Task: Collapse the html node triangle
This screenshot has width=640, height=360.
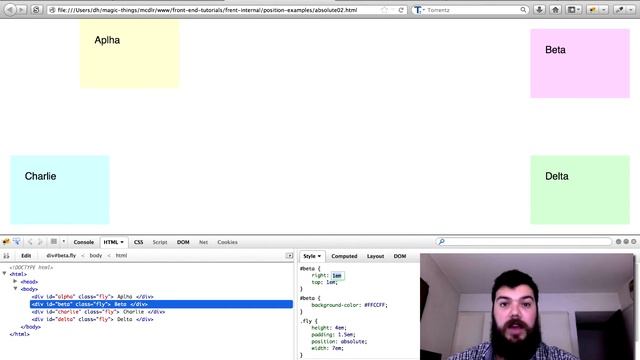Action: 4,273
